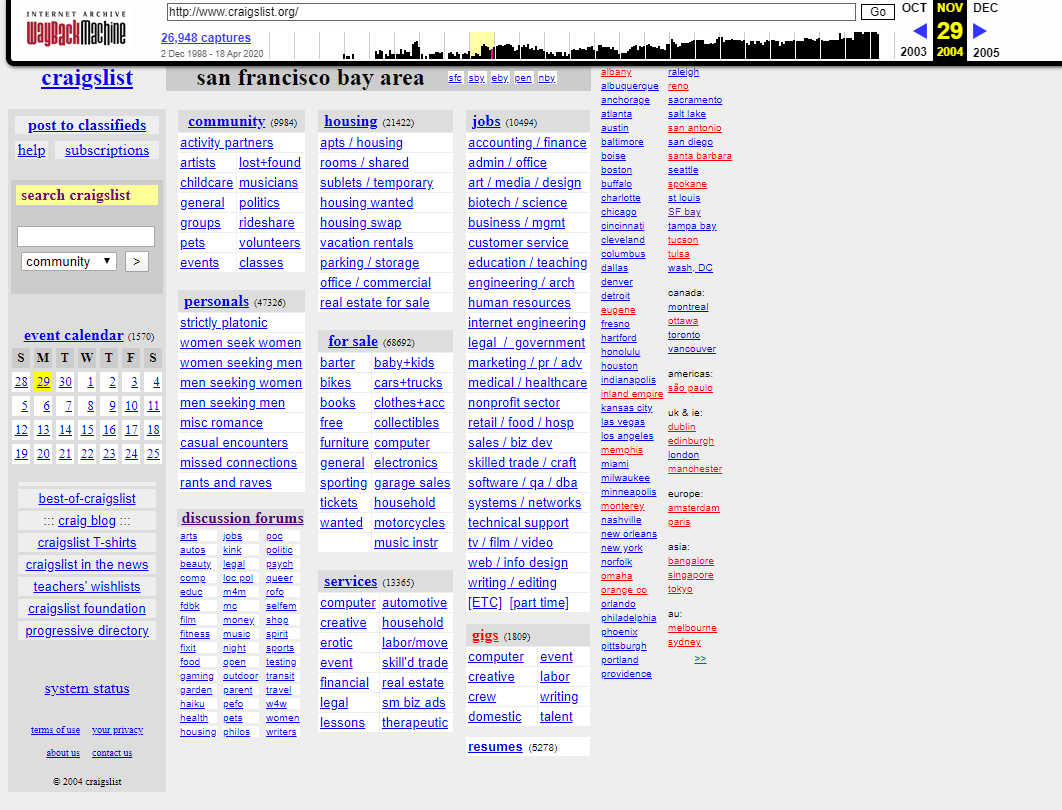Open the music instr category
1062x810 pixels.
pyautogui.click(x=406, y=542)
